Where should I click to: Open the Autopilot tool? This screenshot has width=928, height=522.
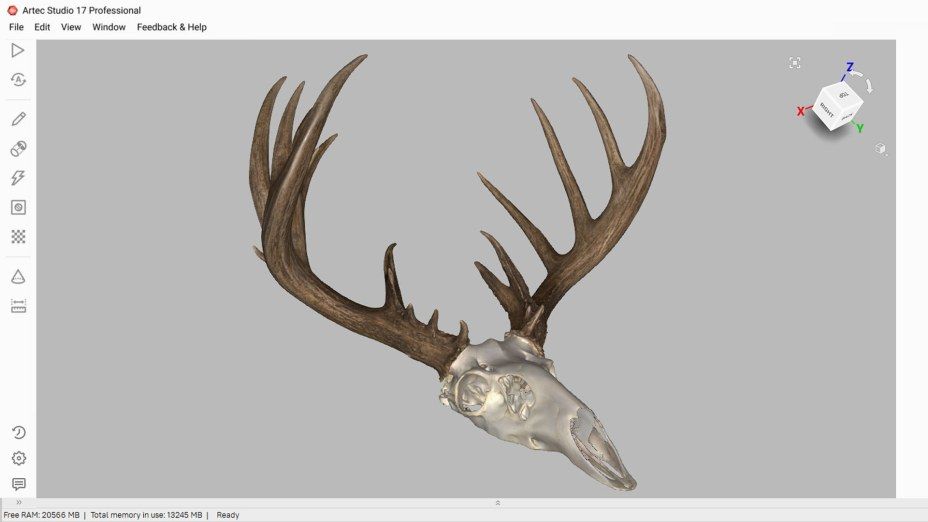pyautogui.click(x=18, y=80)
